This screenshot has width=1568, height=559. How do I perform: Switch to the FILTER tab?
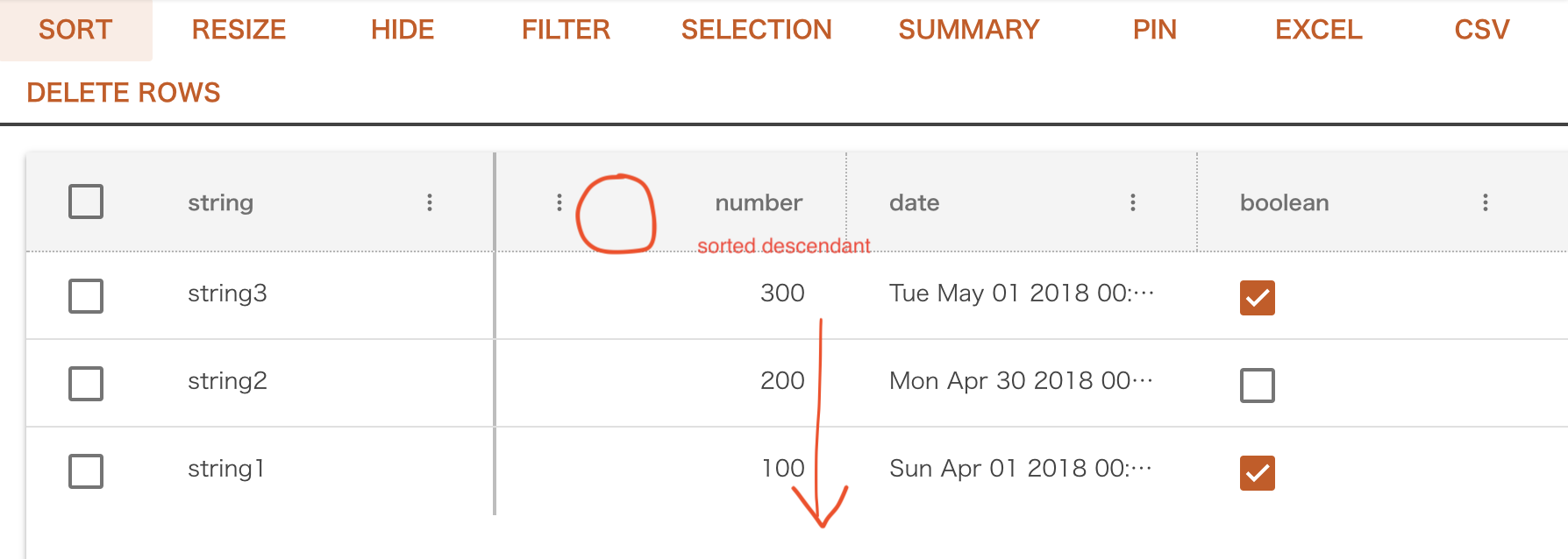pyautogui.click(x=565, y=29)
